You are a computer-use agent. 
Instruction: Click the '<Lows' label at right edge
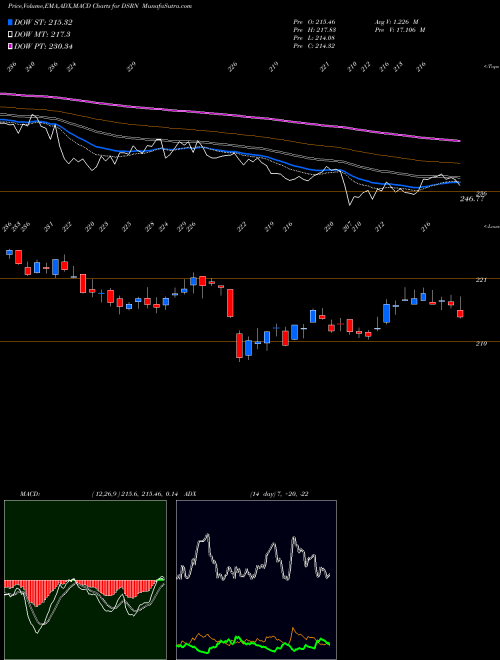click(x=491, y=226)
